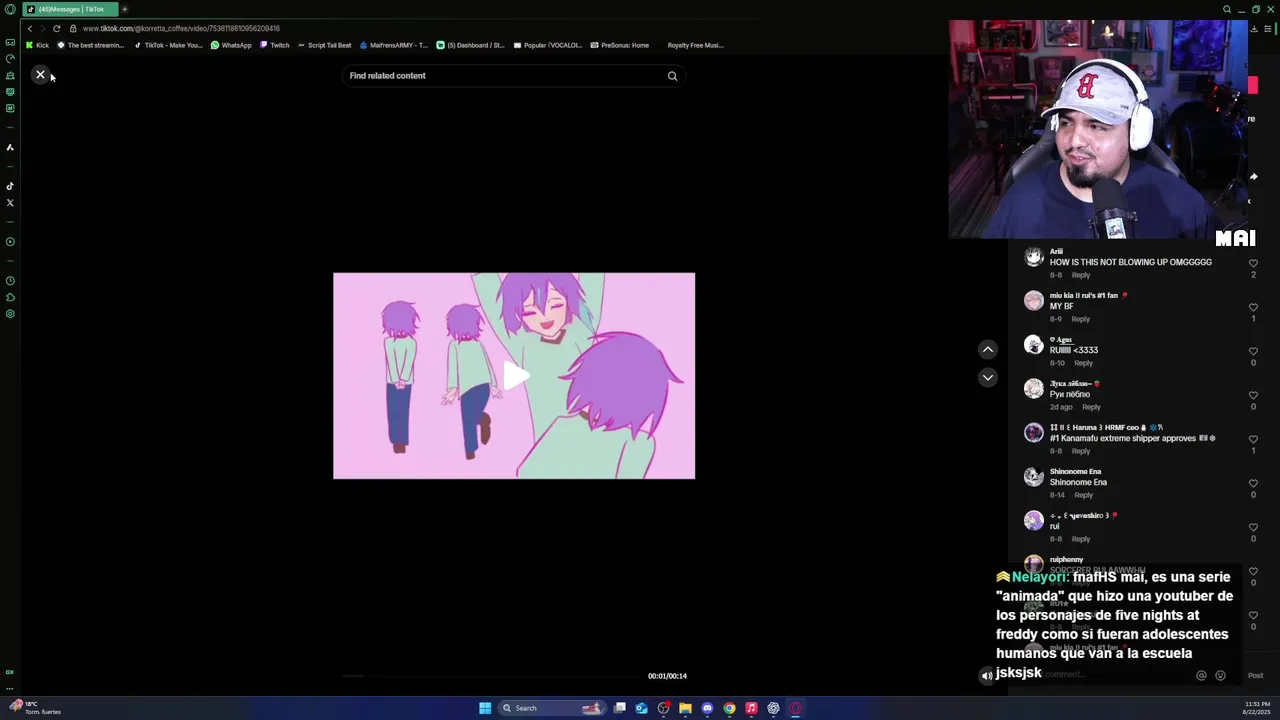Open Opera GX from taskbar
The image size is (1280, 720).
[795, 708]
